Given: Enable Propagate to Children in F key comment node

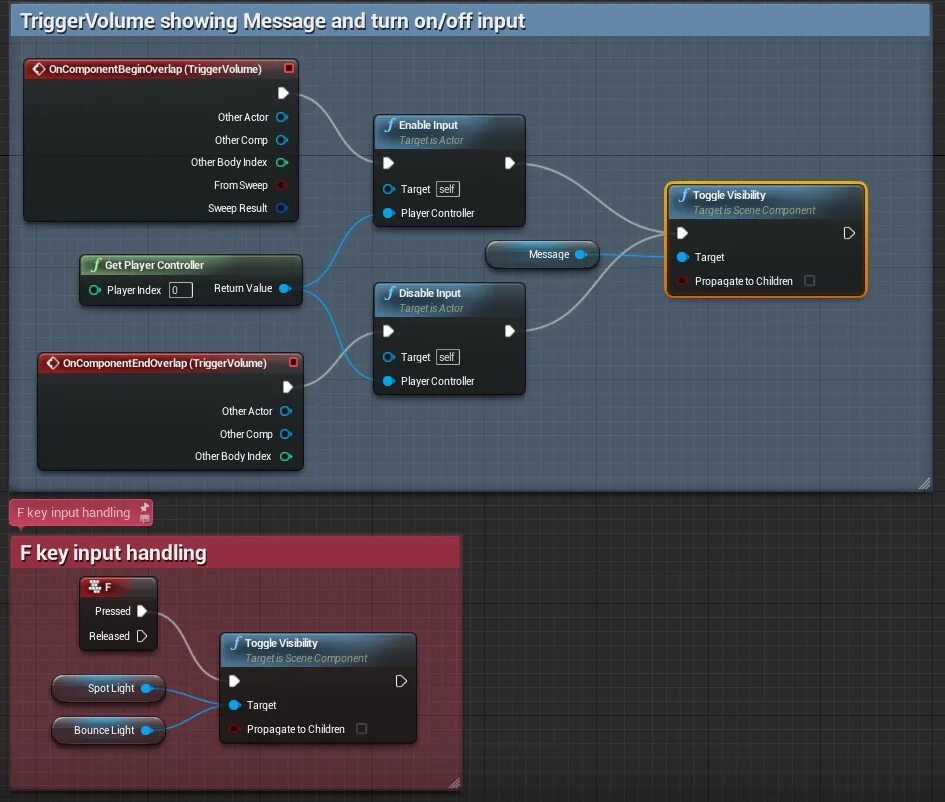Looking at the screenshot, I should pyautogui.click(x=362, y=728).
